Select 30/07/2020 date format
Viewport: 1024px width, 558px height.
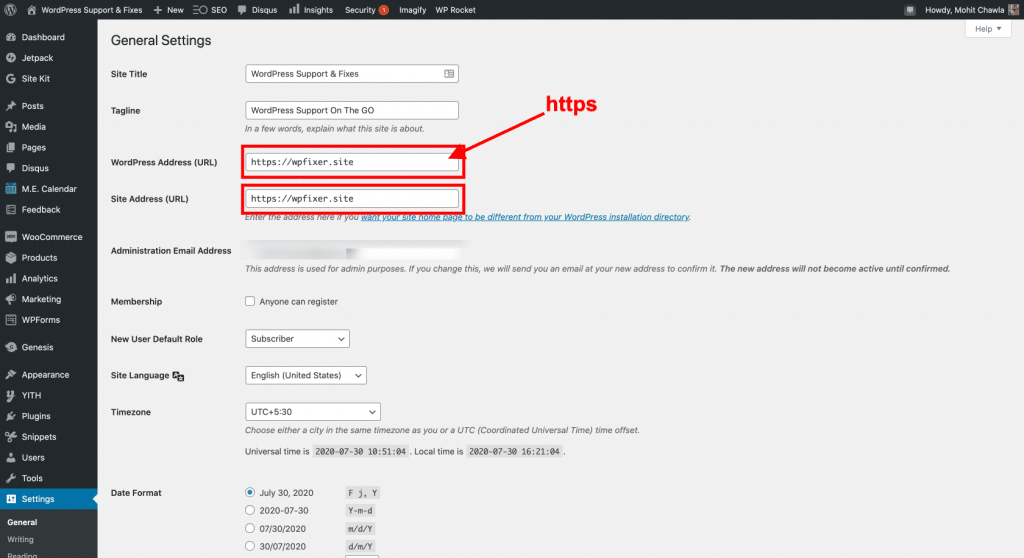[x=250, y=546]
